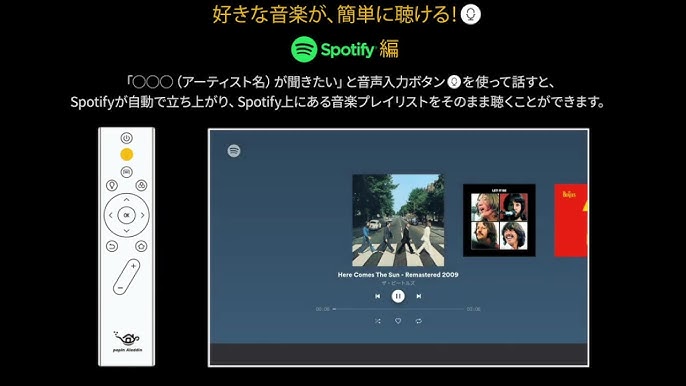Click volume minus on the remote

coord(120,288)
